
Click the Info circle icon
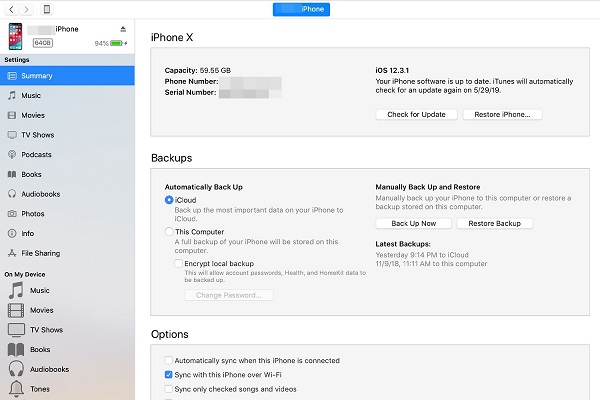12,233
